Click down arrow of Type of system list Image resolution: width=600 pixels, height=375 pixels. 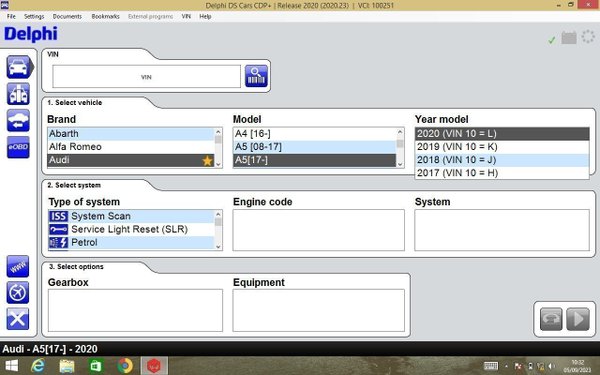[x=218, y=247]
